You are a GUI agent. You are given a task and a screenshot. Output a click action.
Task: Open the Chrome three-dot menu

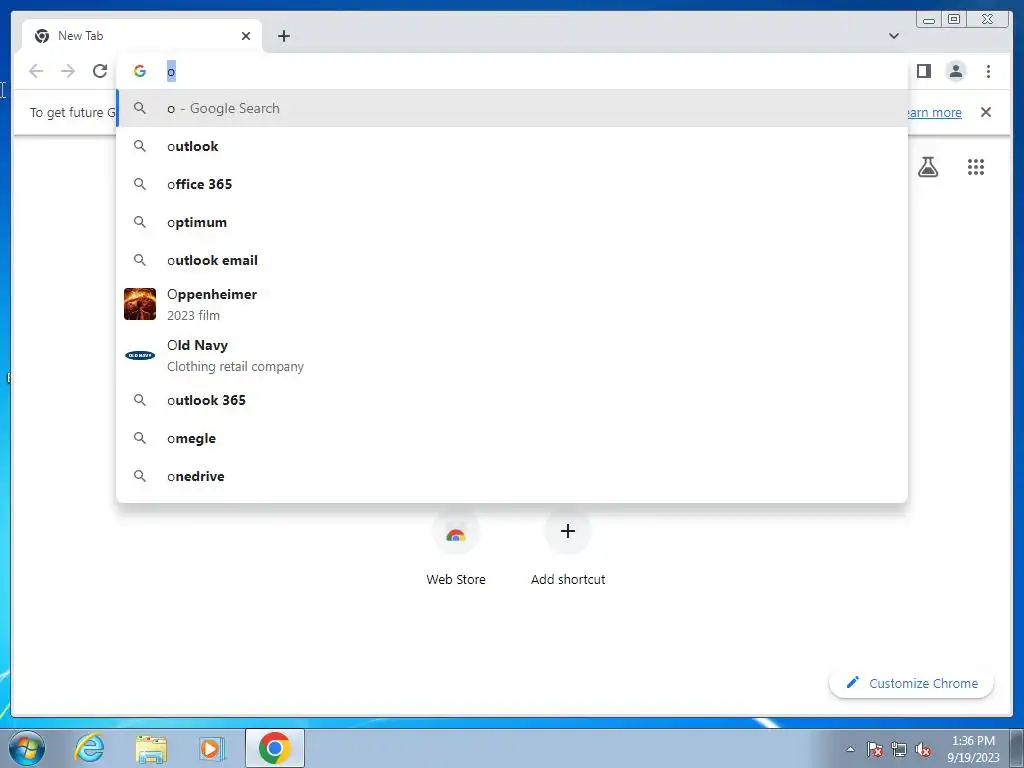[988, 71]
